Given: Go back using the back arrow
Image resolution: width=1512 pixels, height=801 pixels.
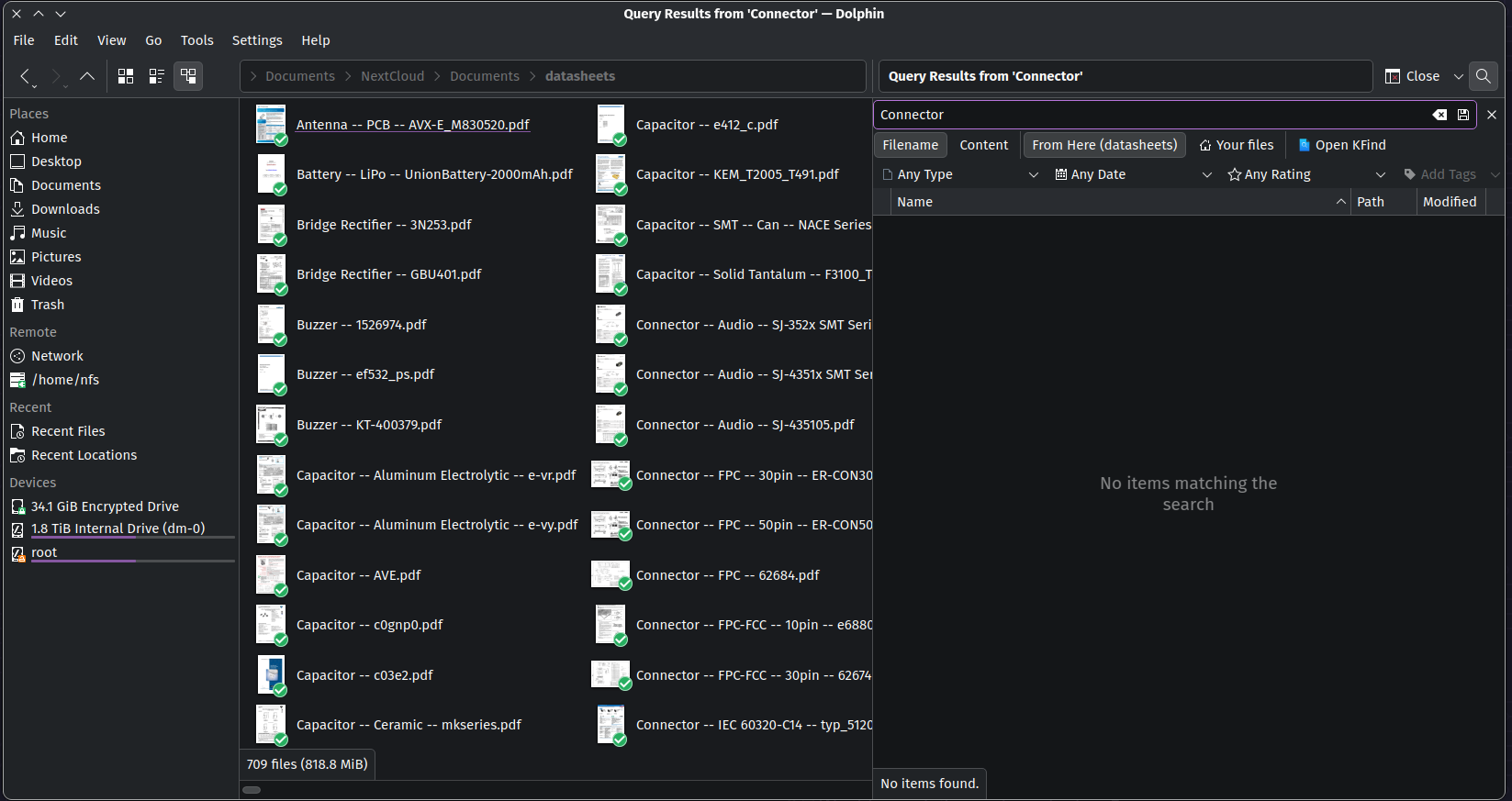Looking at the screenshot, I should (25, 76).
